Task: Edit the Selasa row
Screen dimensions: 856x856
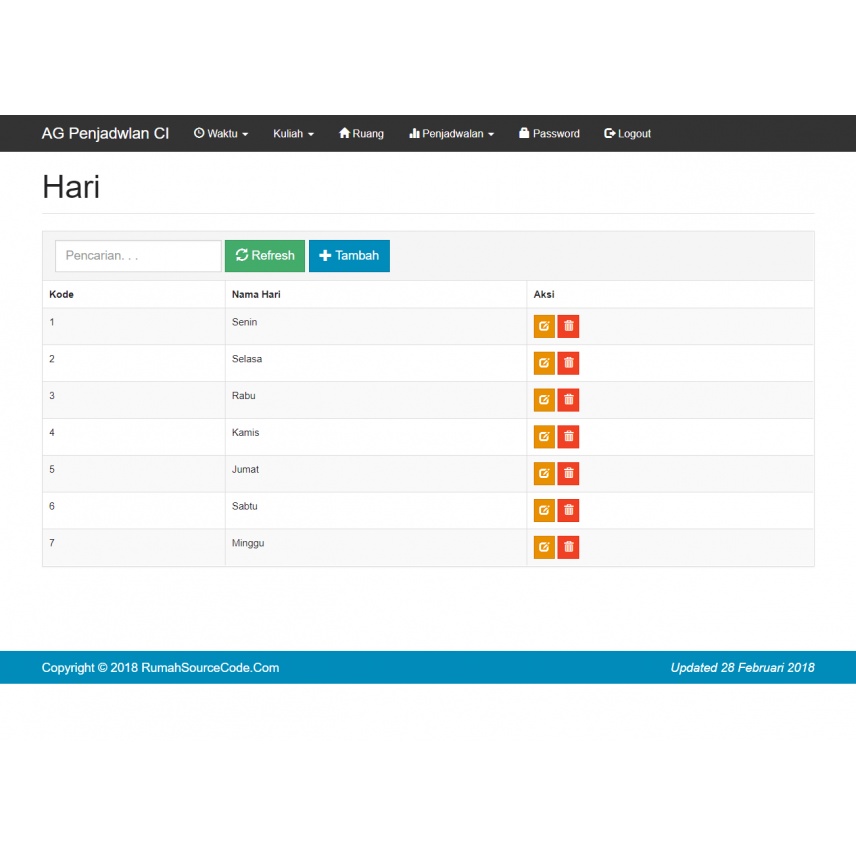Action: point(544,363)
